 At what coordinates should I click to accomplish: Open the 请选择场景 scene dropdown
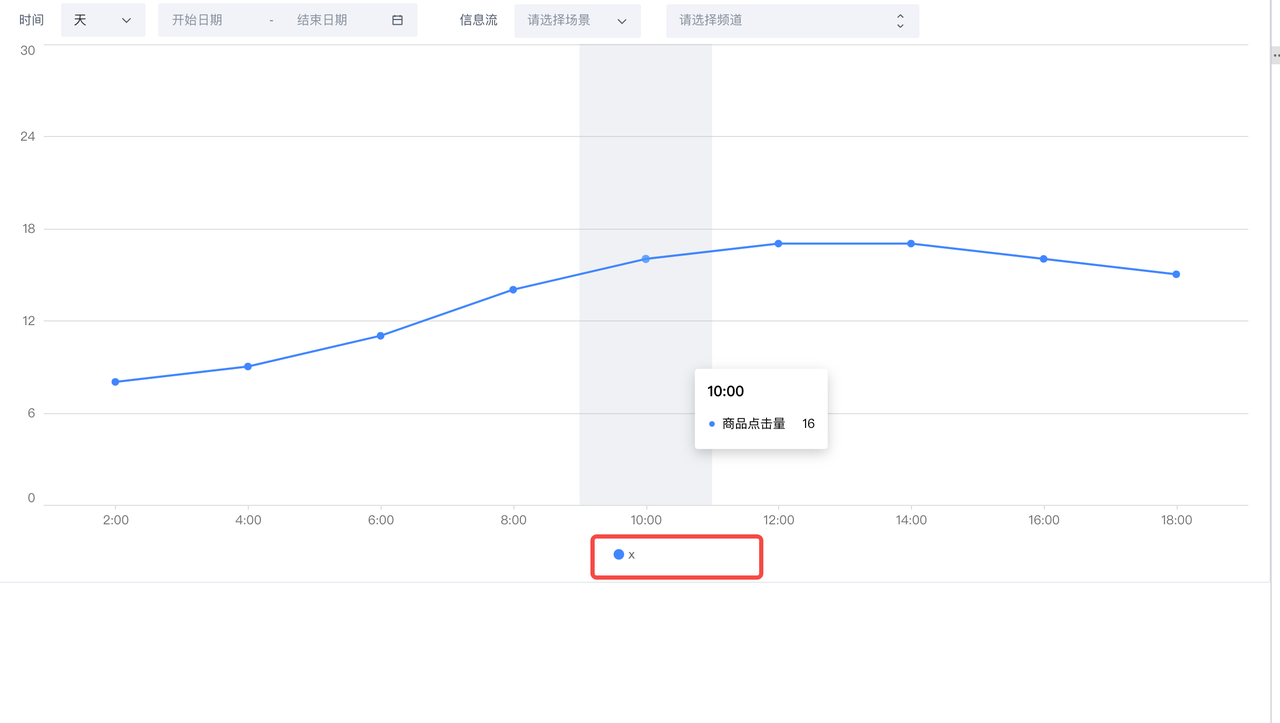[x=578, y=20]
